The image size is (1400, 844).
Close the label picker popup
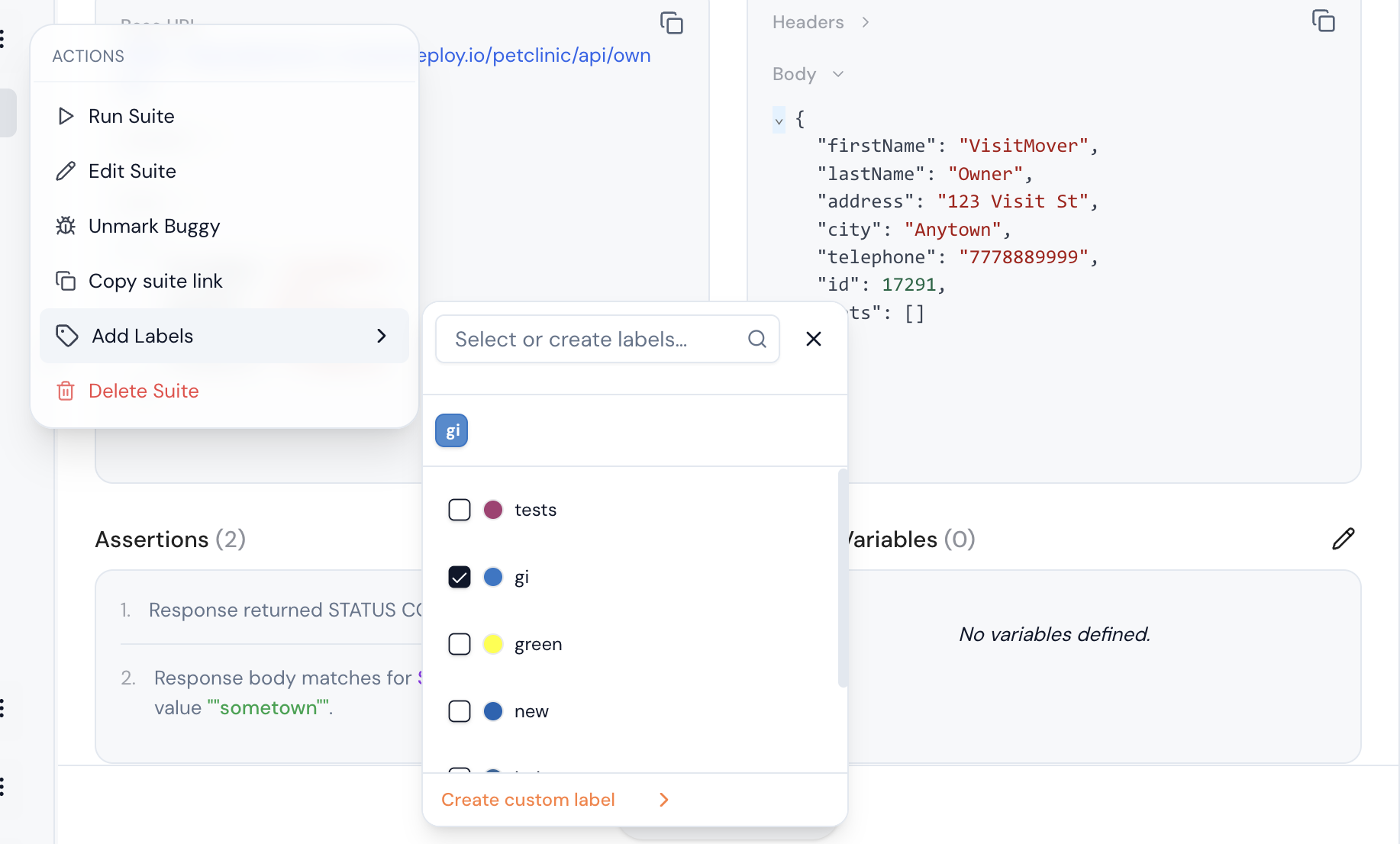(x=814, y=339)
